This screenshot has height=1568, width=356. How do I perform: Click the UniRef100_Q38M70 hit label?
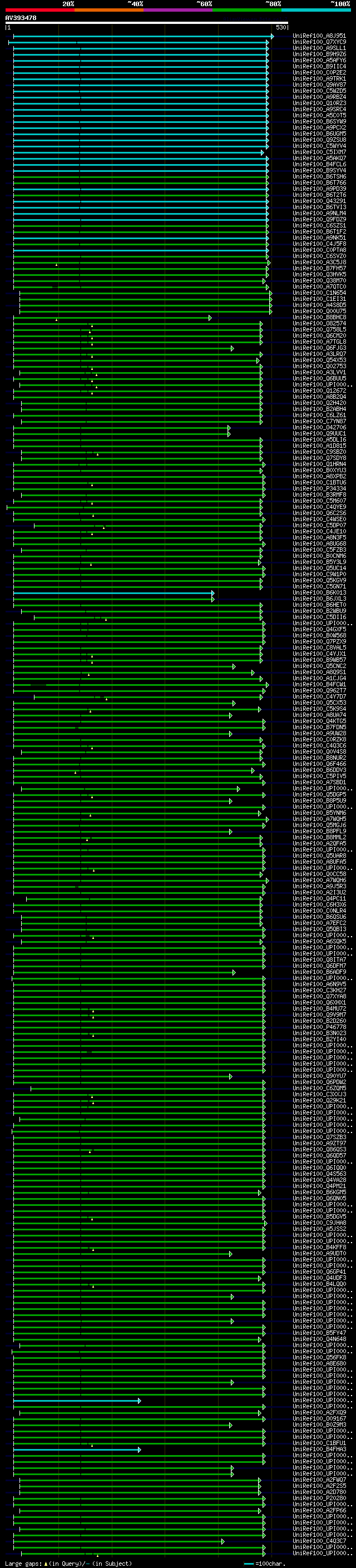point(319,281)
